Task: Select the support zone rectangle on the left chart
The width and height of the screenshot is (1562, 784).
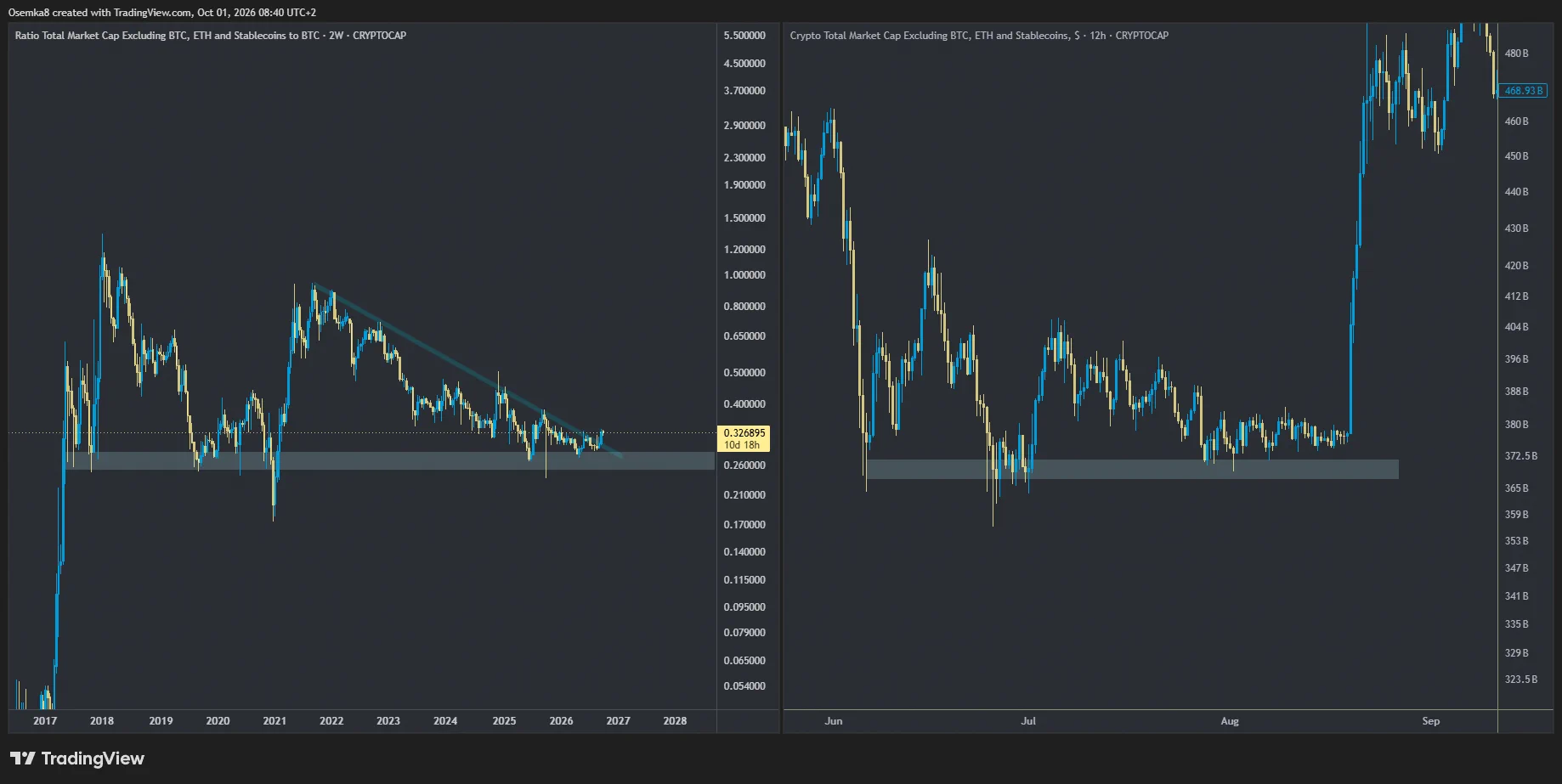Action: 390,461
